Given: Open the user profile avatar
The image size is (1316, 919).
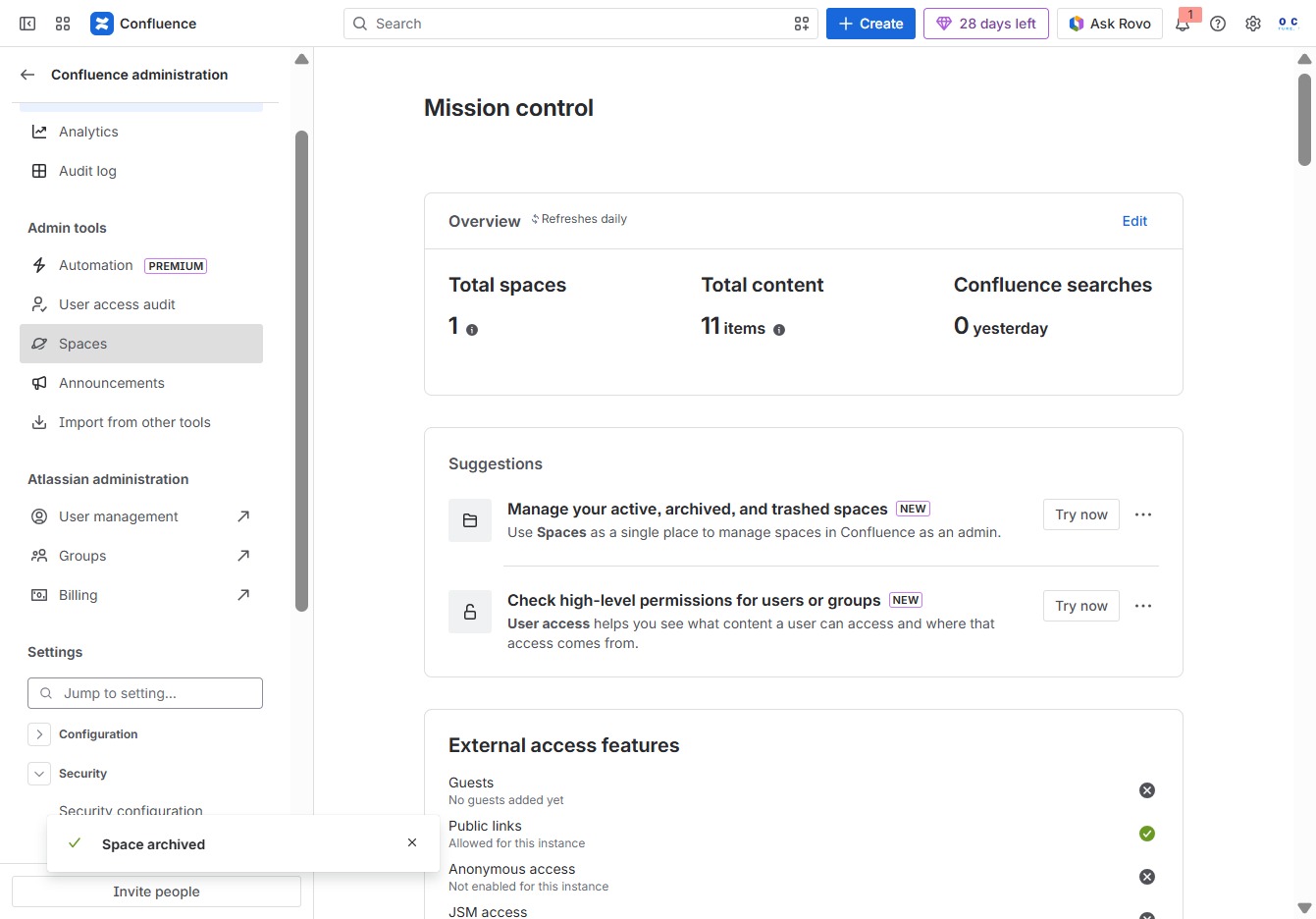Looking at the screenshot, I should 1289,24.
